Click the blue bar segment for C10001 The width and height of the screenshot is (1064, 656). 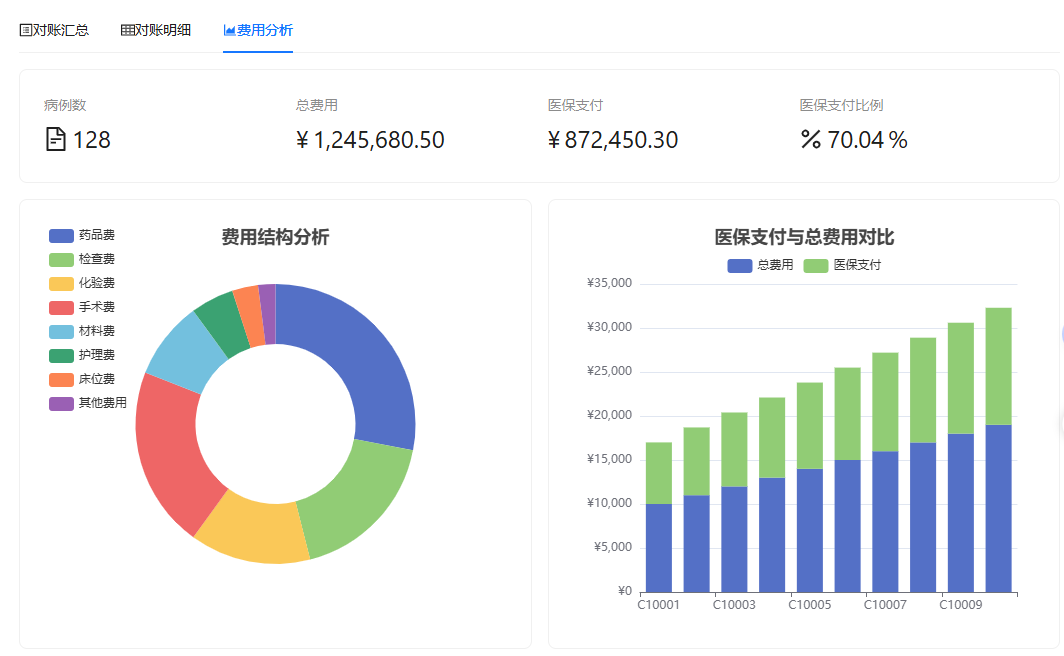point(659,548)
